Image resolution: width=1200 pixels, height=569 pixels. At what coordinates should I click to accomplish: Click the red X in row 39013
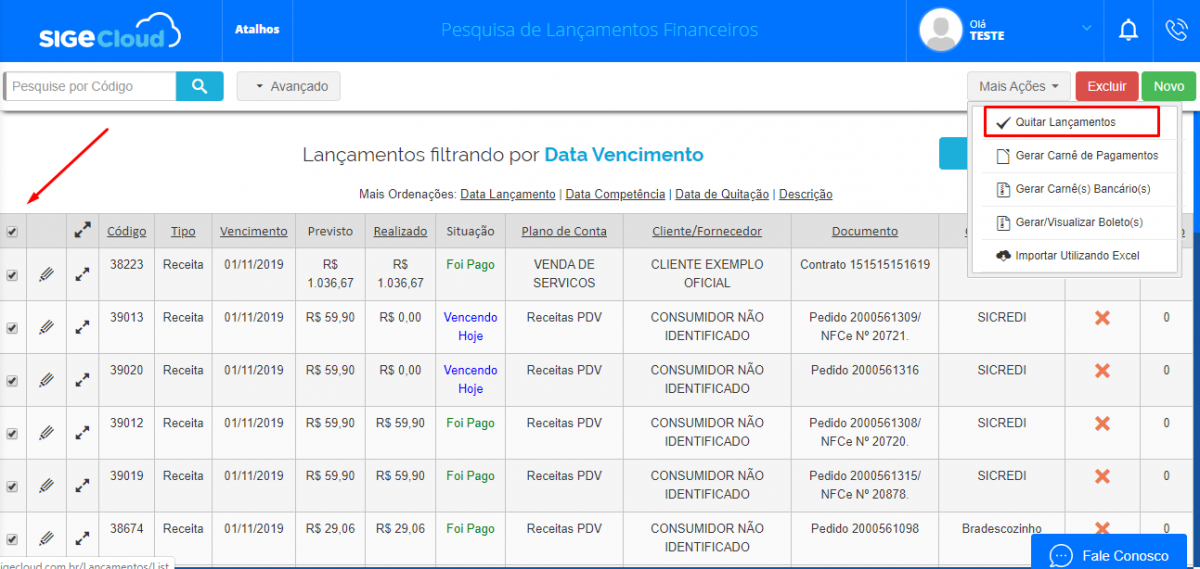(1102, 317)
